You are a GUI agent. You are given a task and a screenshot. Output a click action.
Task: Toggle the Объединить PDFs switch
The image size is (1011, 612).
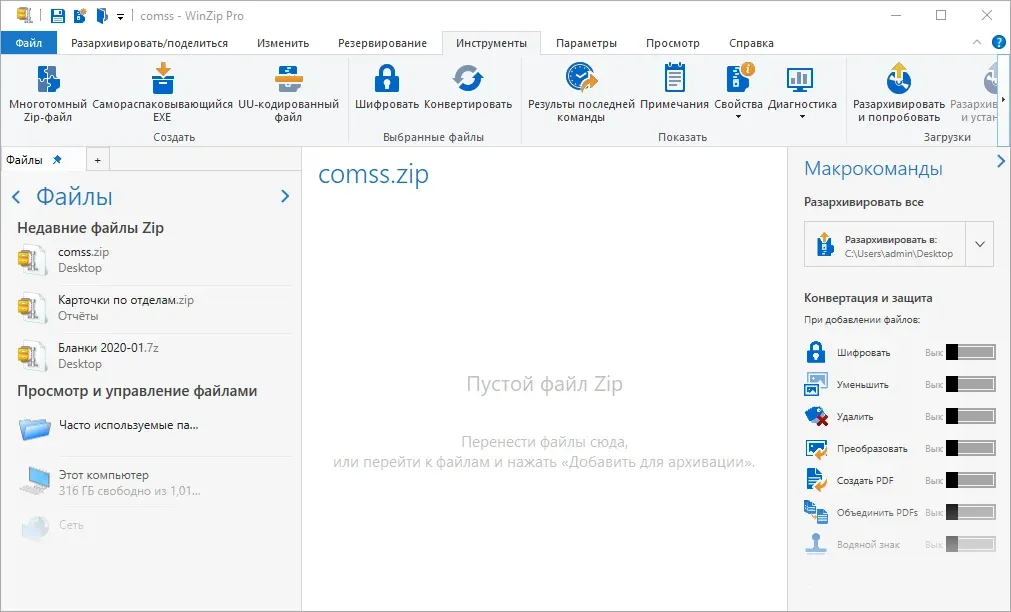pos(970,512)
